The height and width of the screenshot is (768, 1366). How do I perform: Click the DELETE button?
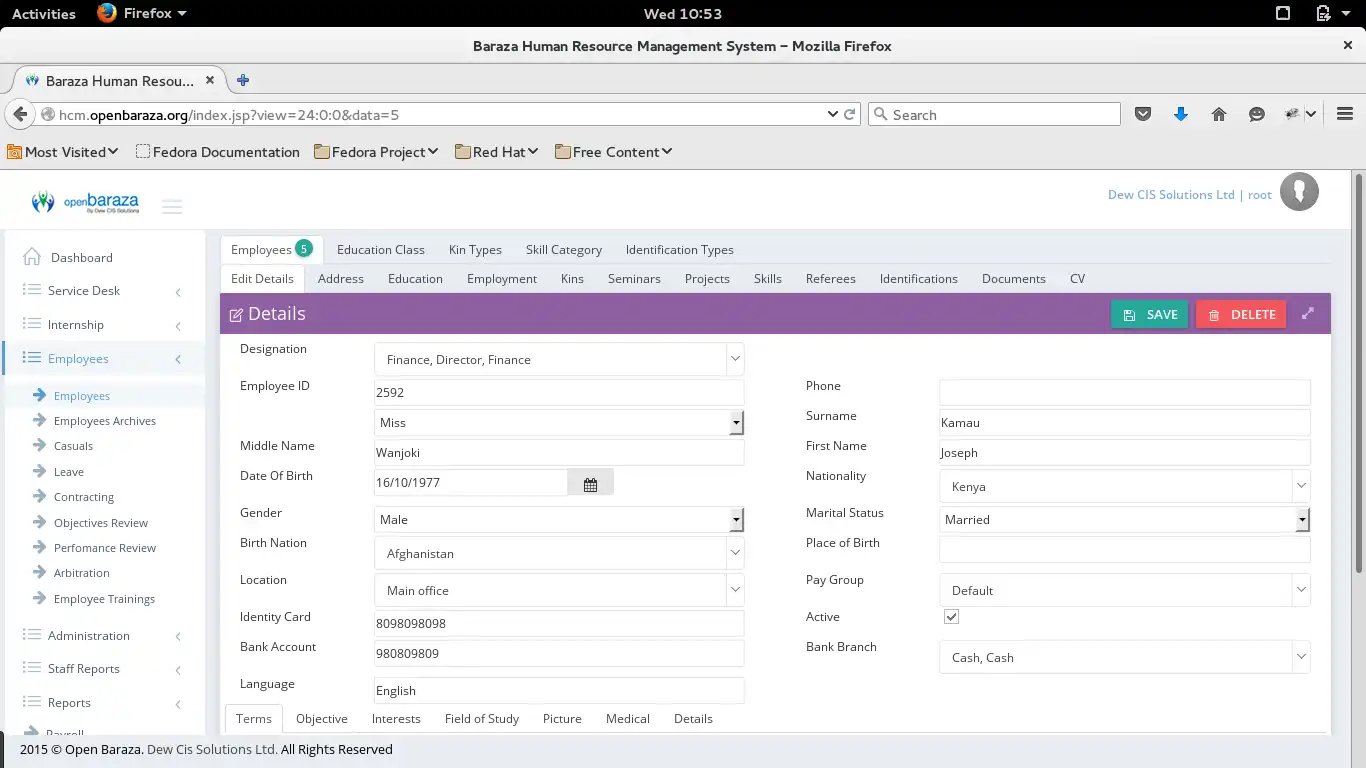[1240, 313]
